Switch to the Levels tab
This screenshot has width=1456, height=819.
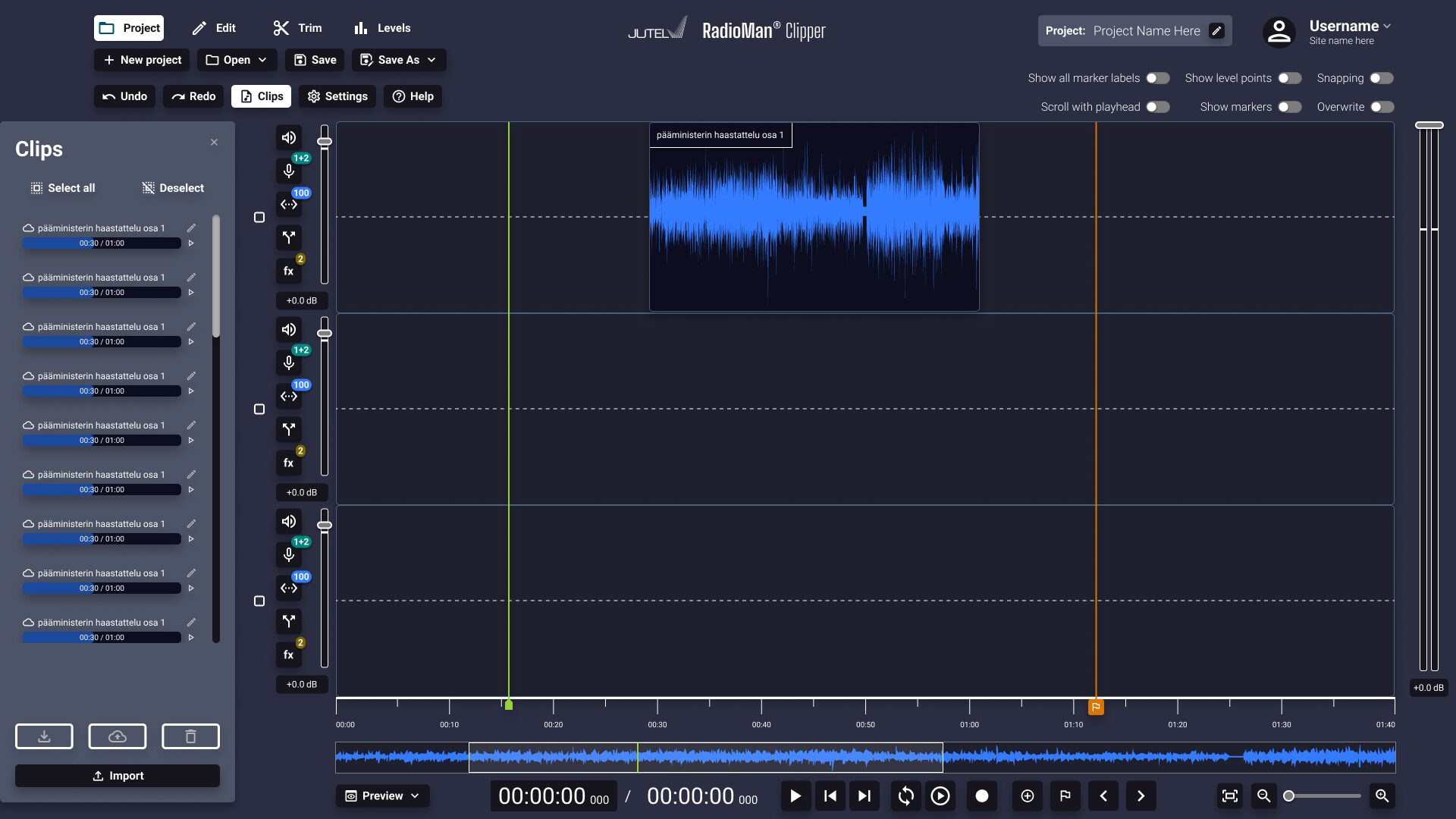pyautogui.click(x=382, y=28)
